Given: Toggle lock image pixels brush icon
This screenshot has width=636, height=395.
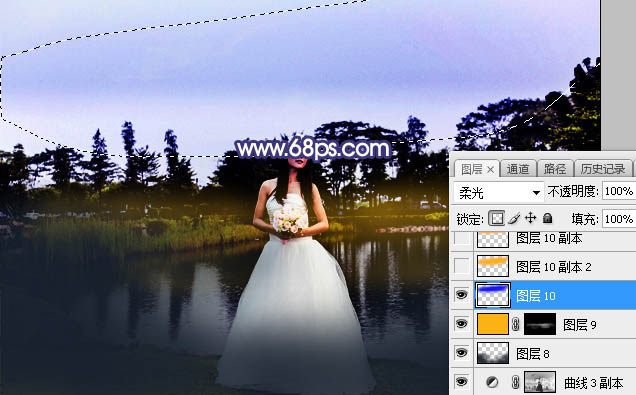Looking at the screenshot, I should point(514,219).
